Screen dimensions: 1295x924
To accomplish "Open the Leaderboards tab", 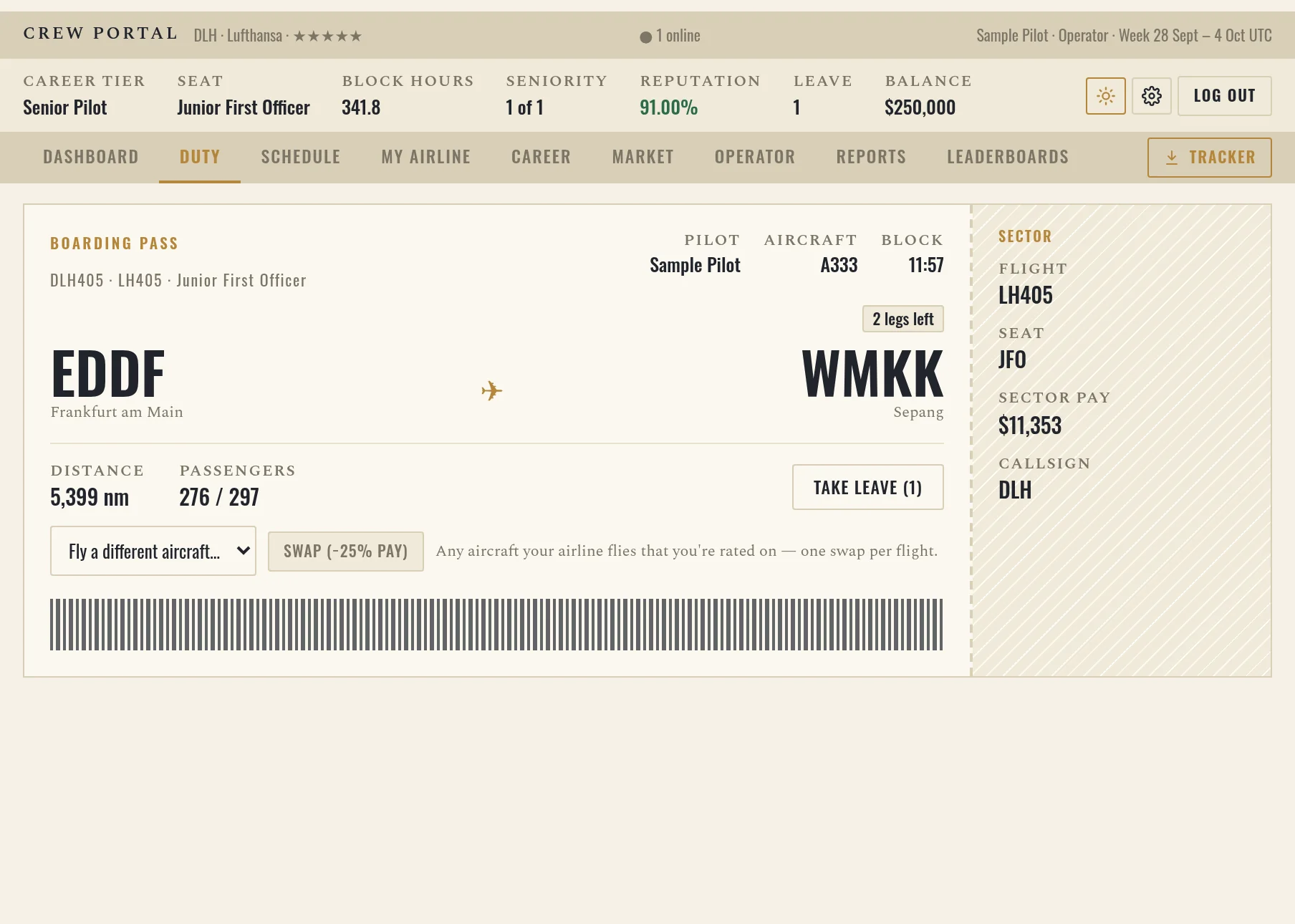I will pos(1008,157).
